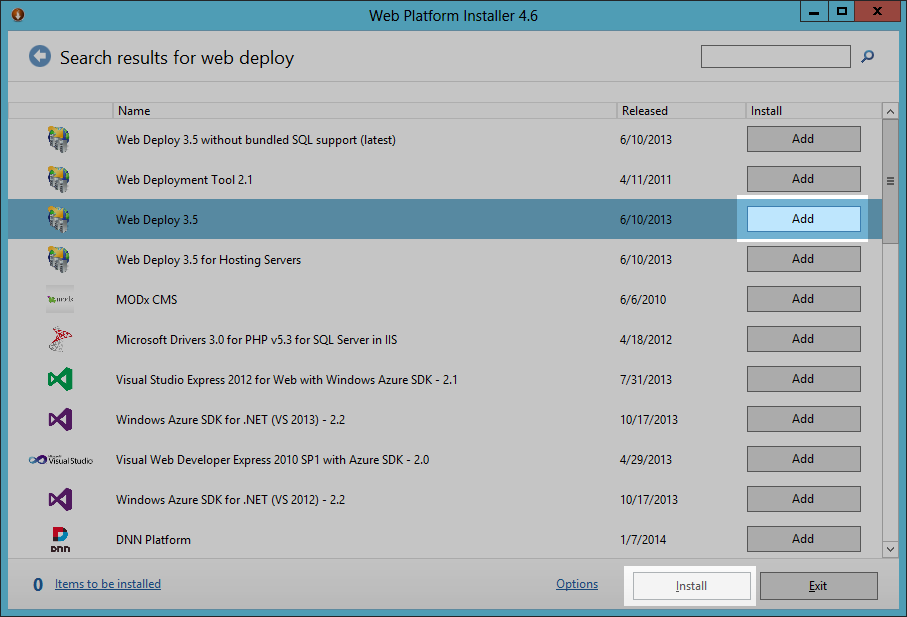
Task: Maximize the Web Platform Installer window
Action: click(842, 12)
